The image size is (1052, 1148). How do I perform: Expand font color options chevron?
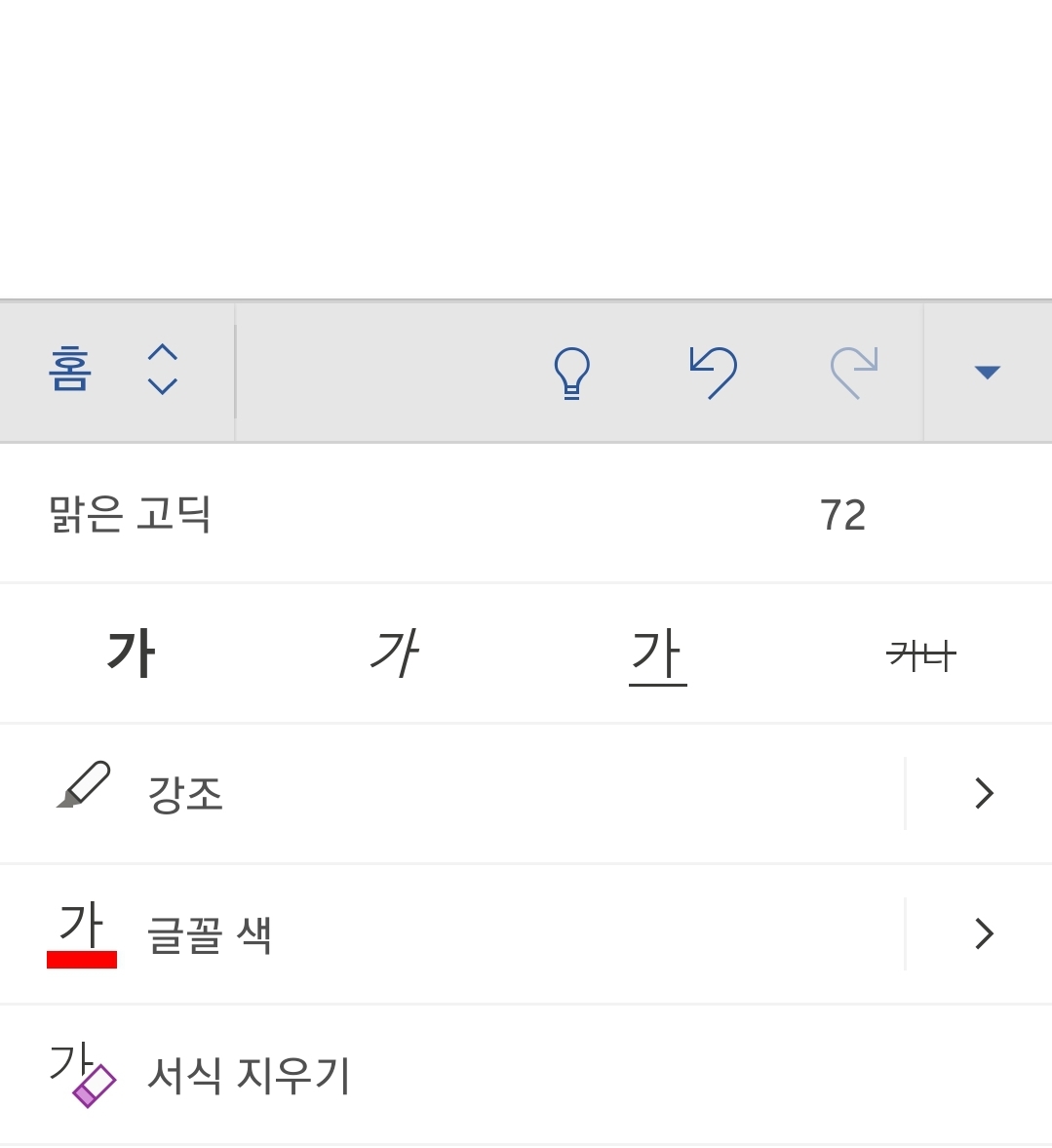pyautogui.click(x=984, y=933)
